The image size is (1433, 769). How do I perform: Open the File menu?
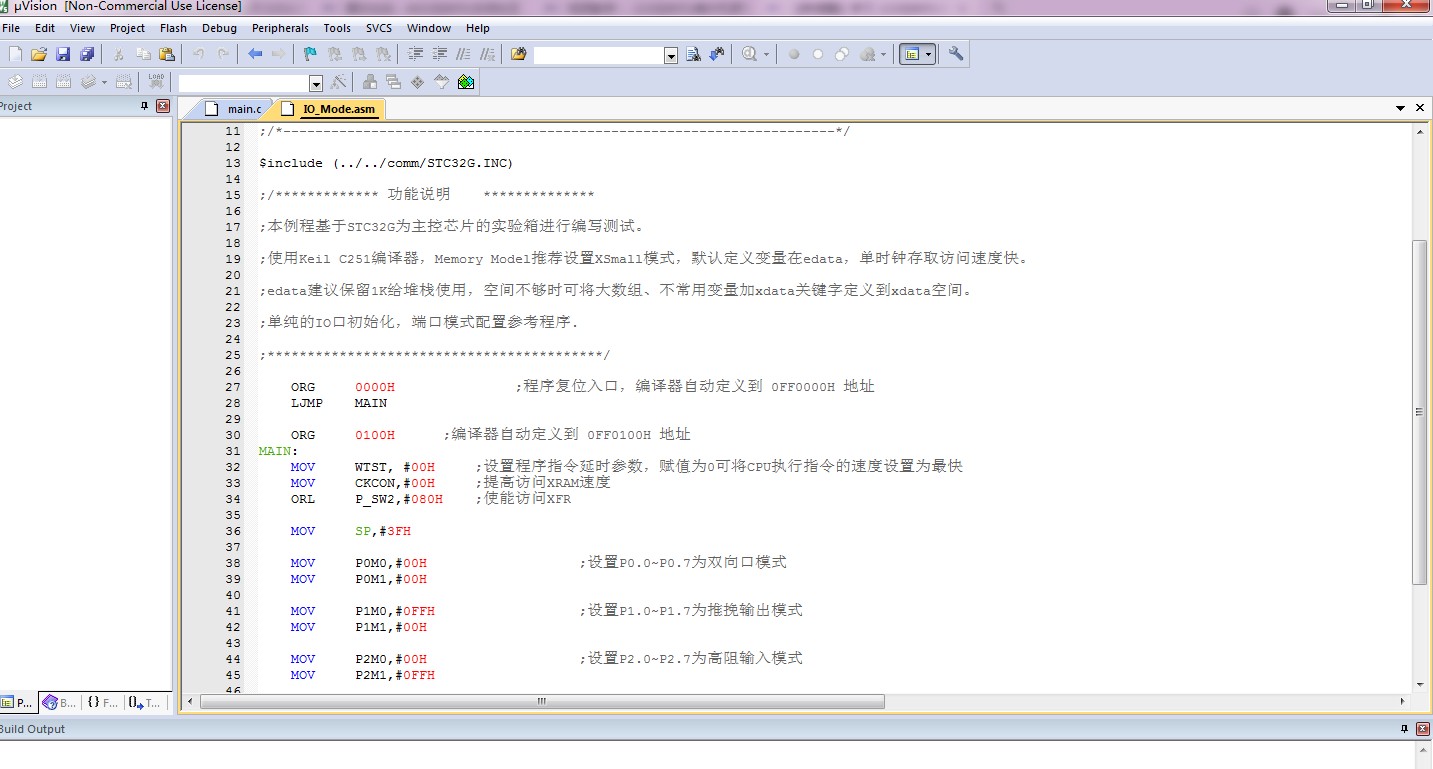11,28
